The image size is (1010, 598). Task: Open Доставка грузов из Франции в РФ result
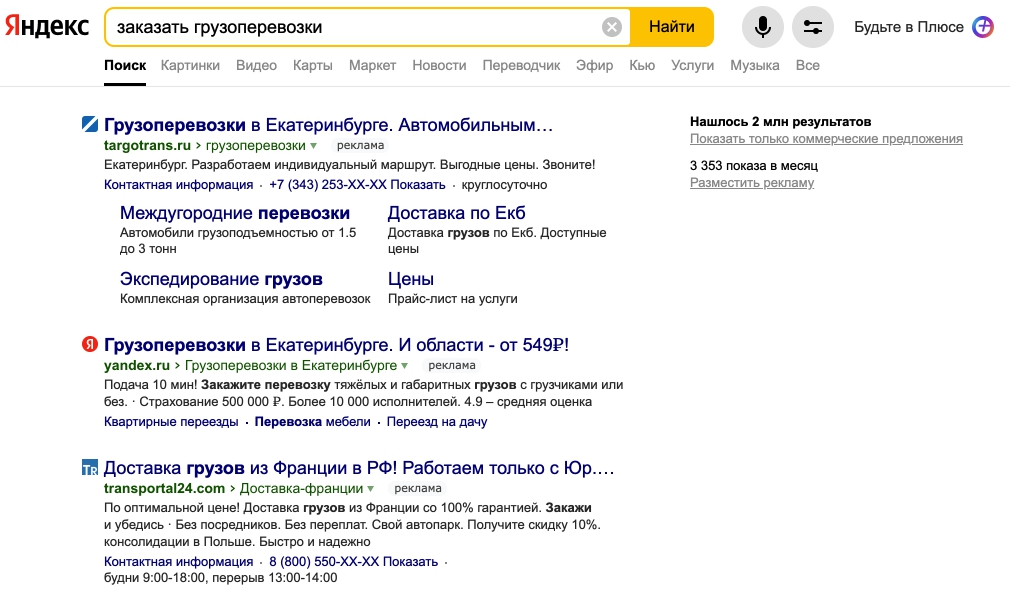coord(359,468)
